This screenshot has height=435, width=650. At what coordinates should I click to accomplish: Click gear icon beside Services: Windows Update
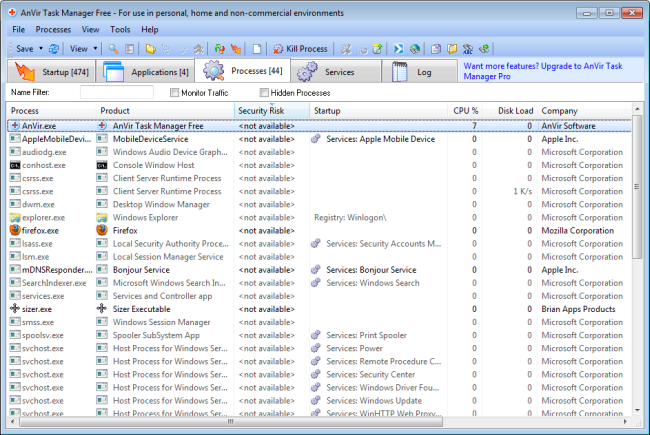(x=316, y=401)
